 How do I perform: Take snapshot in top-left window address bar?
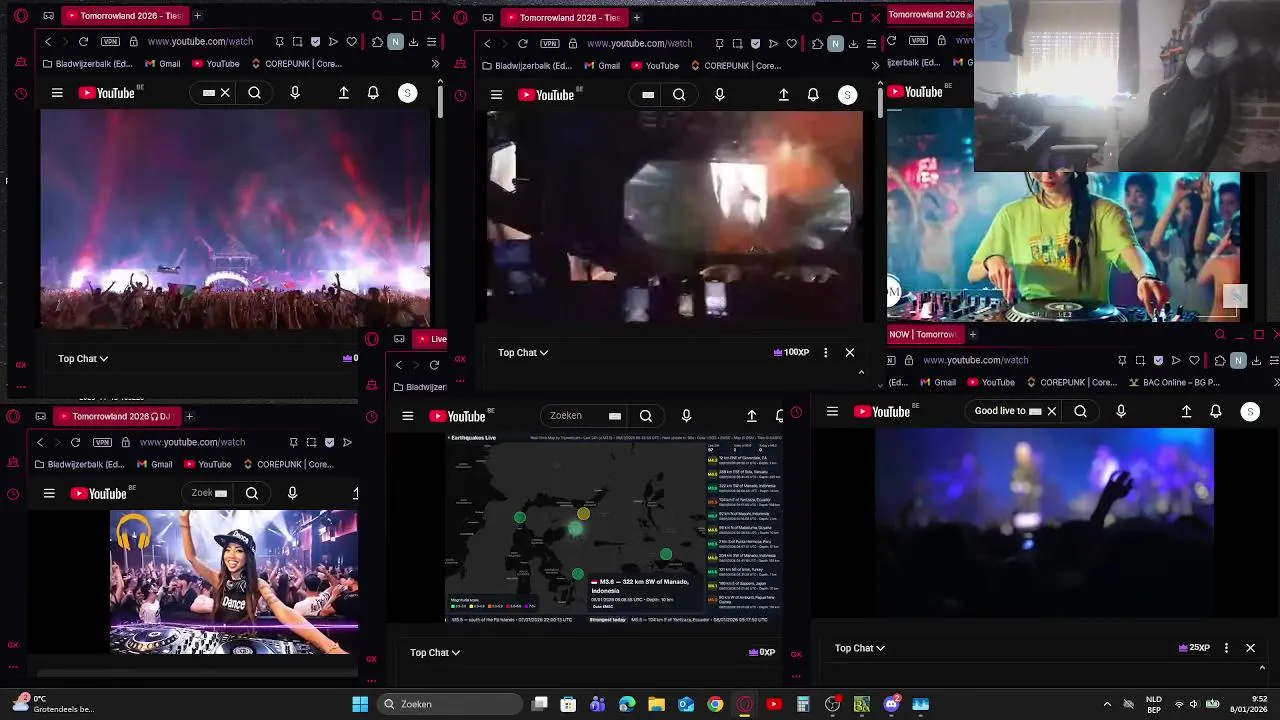298,42
